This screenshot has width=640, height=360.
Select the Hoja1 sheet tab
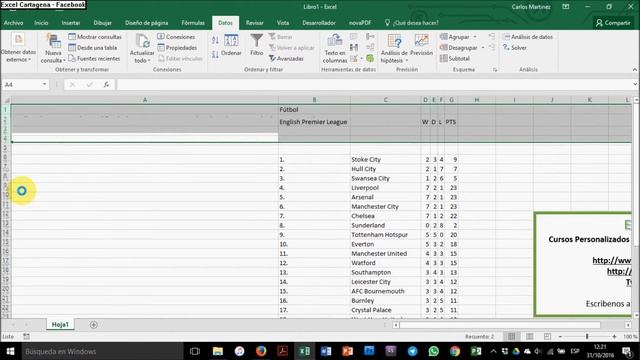tap(60, 324)
